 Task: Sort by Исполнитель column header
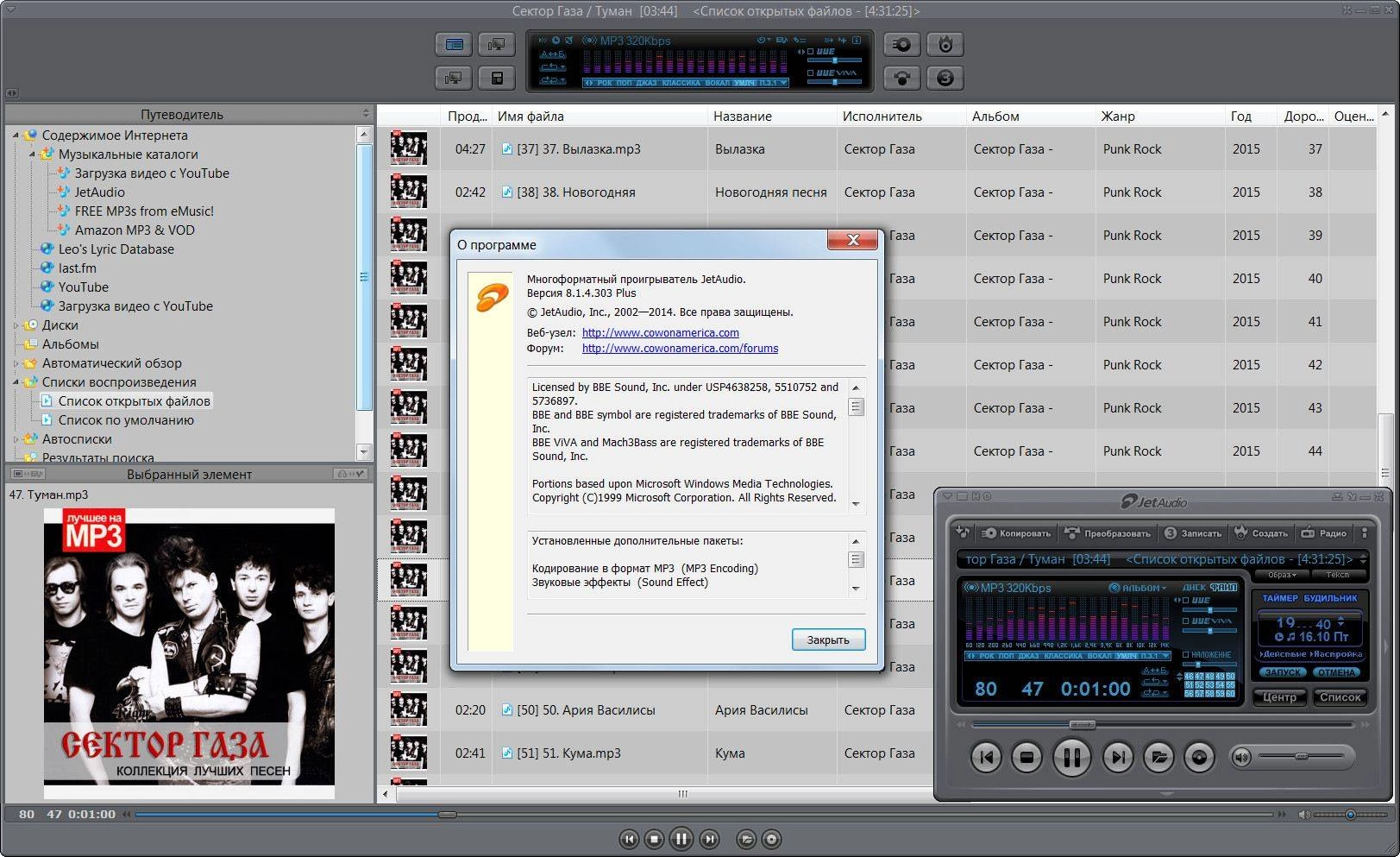[901, 116]
